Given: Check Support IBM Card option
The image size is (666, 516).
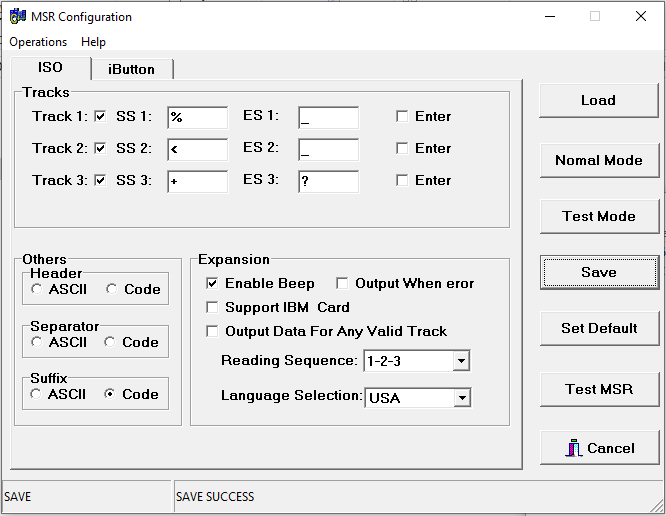Looking at the screenshot, I should click(x=212, y=307).
